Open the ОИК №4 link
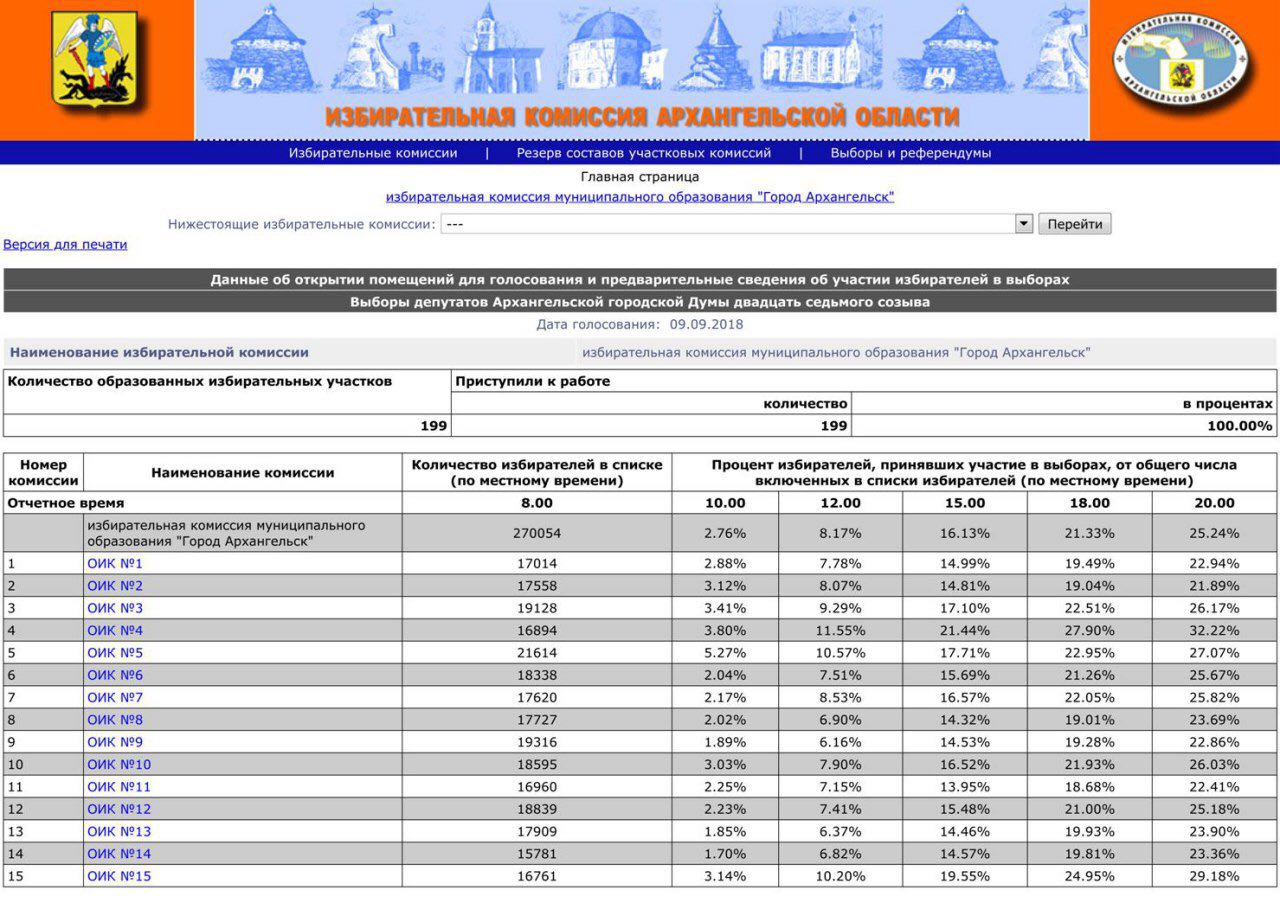The image size is (1280, 903). pyautogui.click(x=115, y=630)
